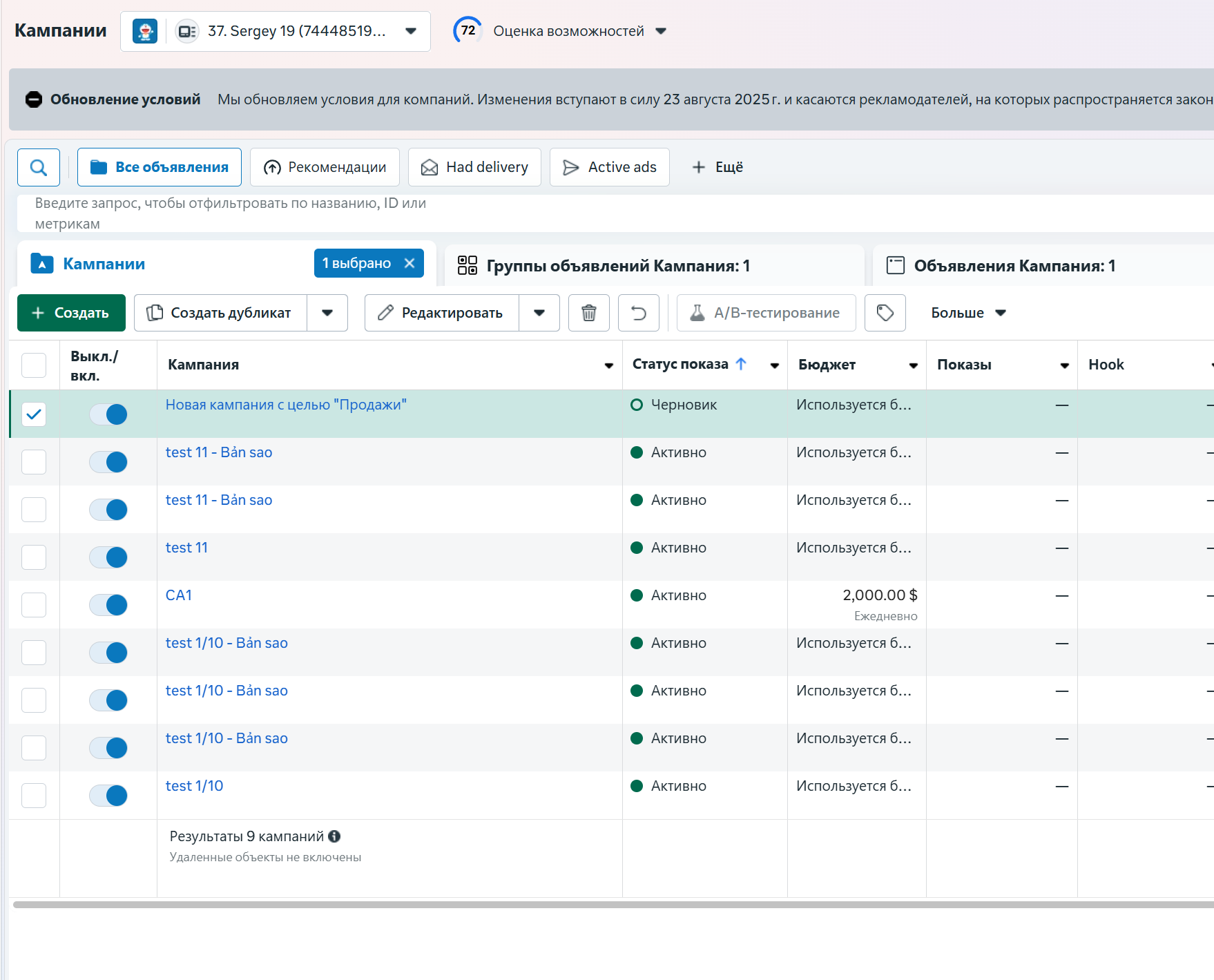Click the horizontal scrollbar below the table
This screenshot has width=1214, height=980.
click(x=608, y=905)
